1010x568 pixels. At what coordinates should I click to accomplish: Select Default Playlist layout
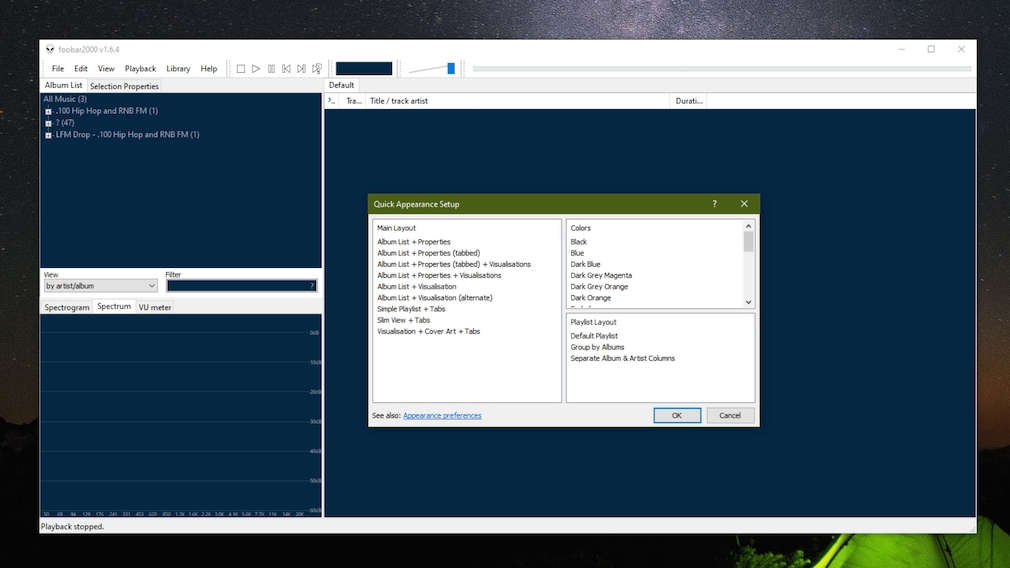[594, 336]
